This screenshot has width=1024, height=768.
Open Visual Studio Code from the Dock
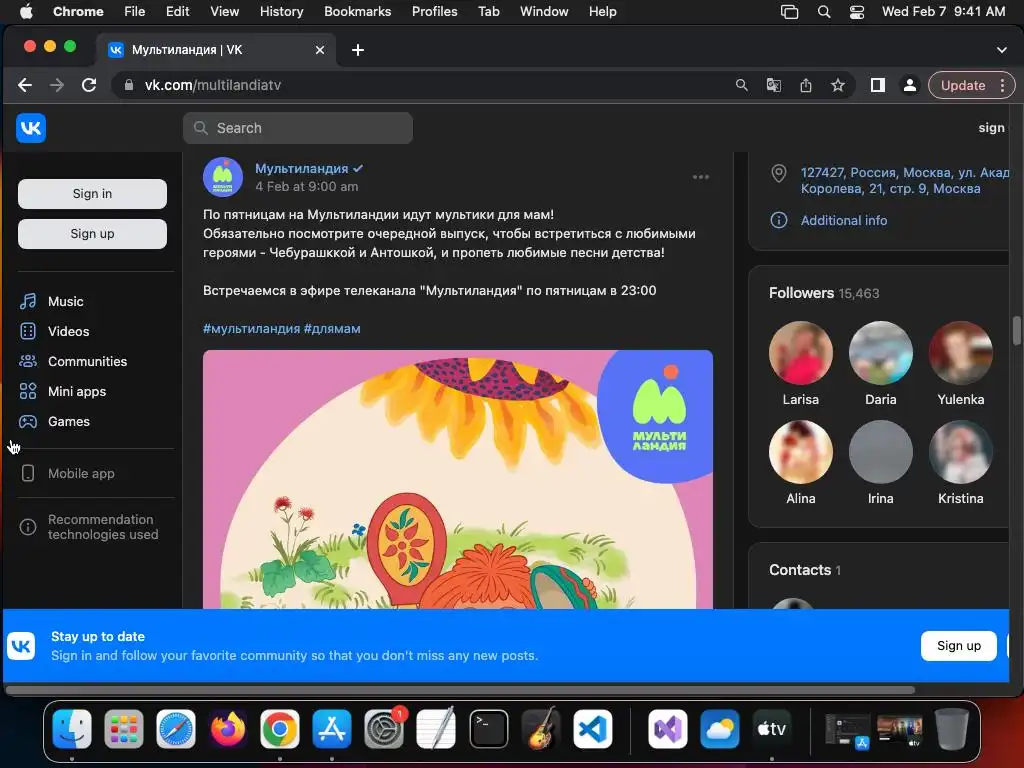tap(593, 729)
